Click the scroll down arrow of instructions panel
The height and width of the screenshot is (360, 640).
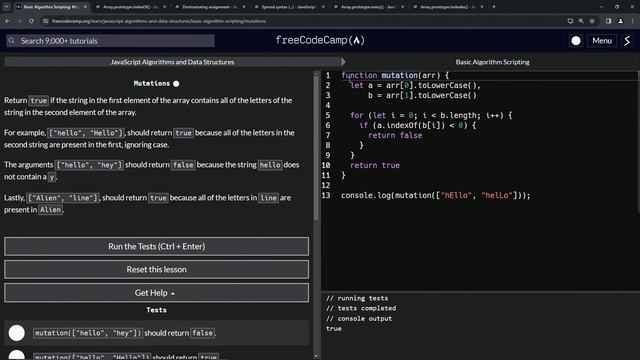316,356
